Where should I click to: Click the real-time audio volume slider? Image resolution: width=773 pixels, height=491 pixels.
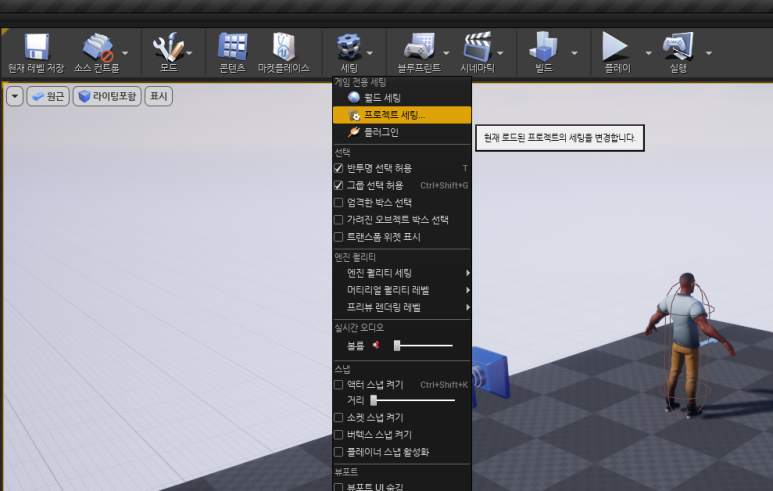(x=423, y=346)
